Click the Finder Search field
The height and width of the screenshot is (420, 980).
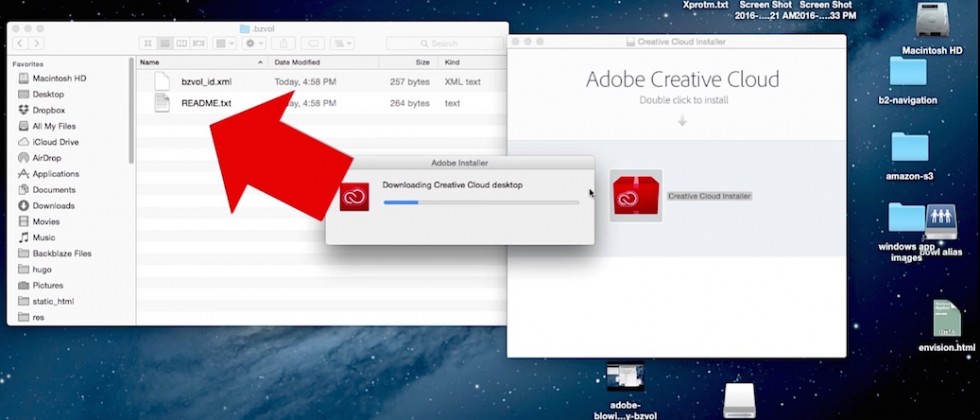[444, 43]
